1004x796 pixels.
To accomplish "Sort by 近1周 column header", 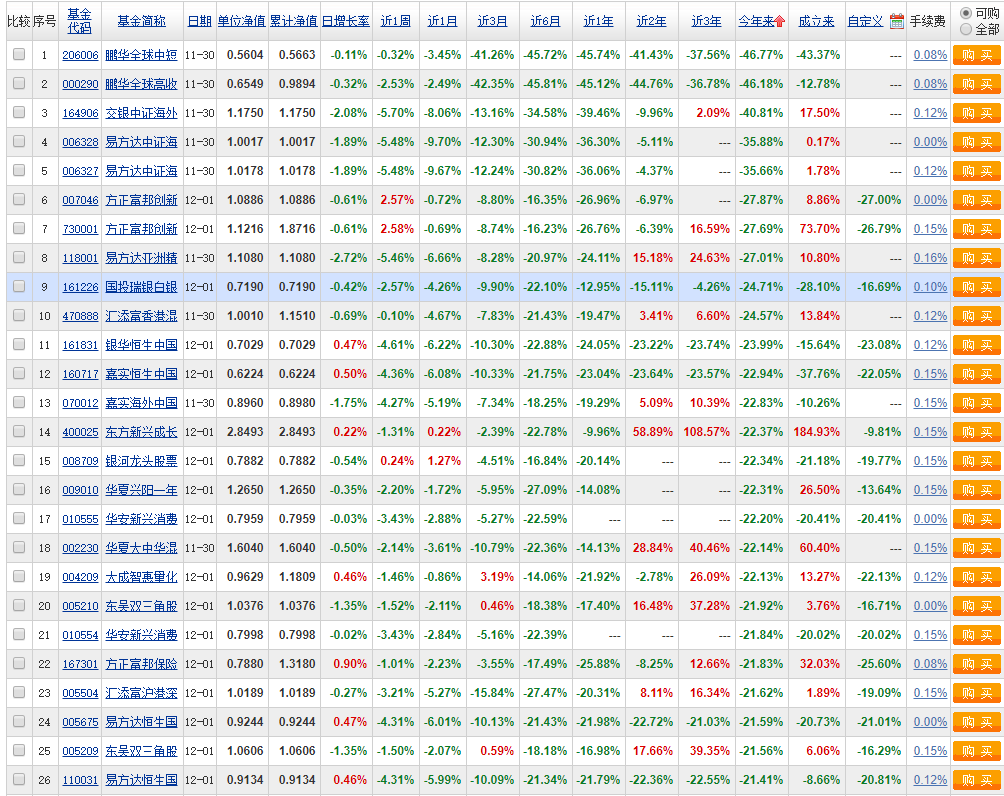I will point(396,21).
